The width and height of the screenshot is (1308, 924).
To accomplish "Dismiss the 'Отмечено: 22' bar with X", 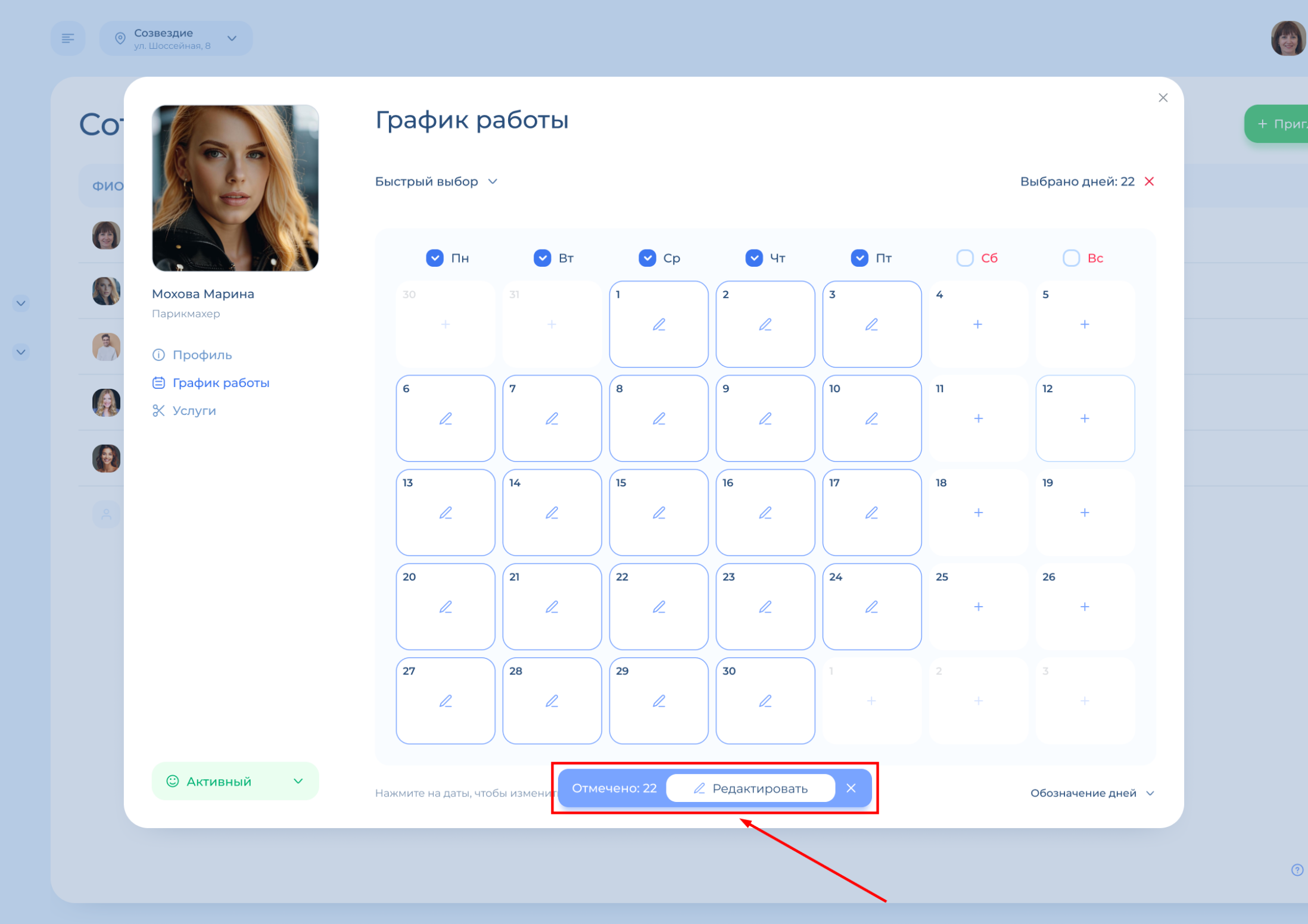I will tap(851, 788).
